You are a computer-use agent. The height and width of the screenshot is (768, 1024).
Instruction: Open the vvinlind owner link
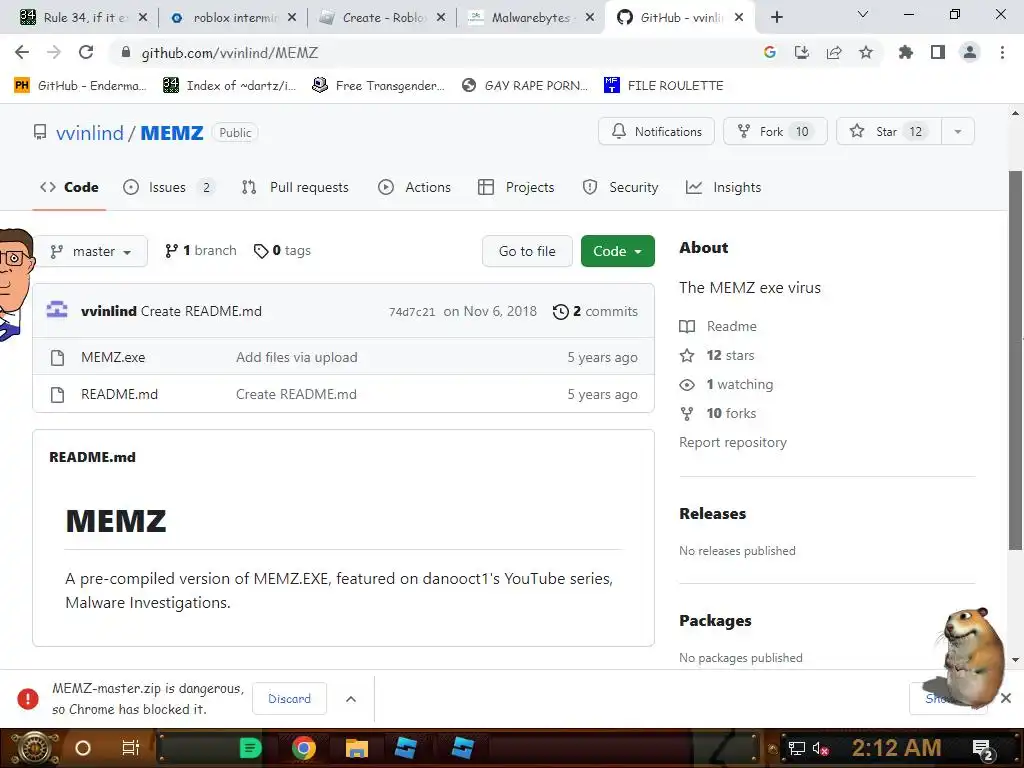[89, 133]
